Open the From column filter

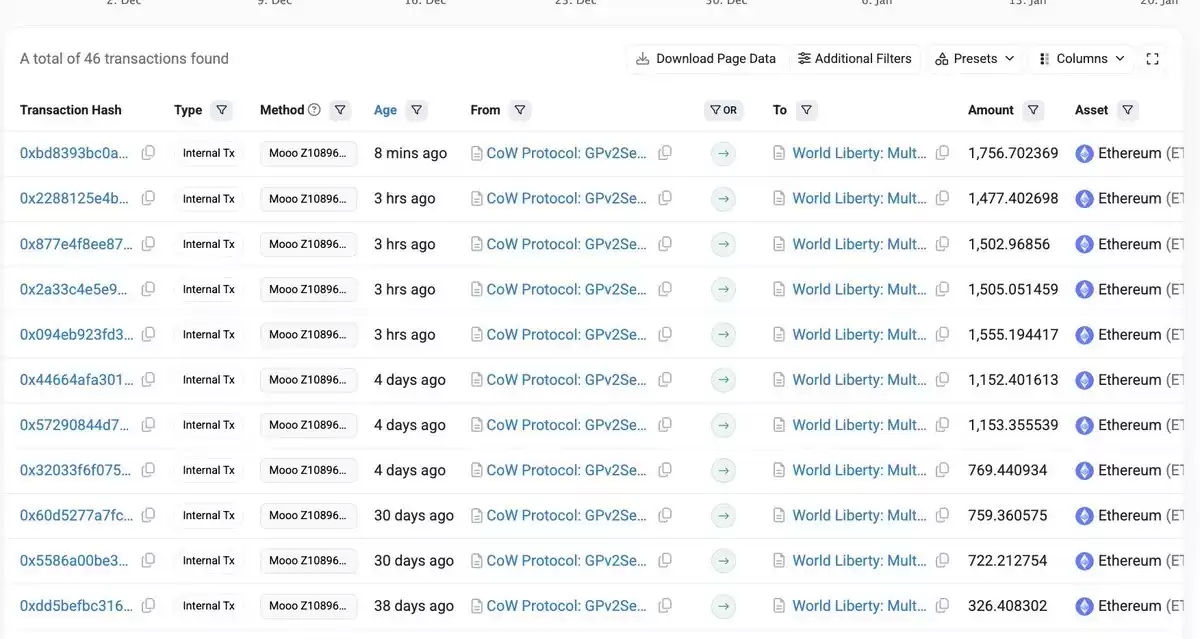(x=519, y=110)
